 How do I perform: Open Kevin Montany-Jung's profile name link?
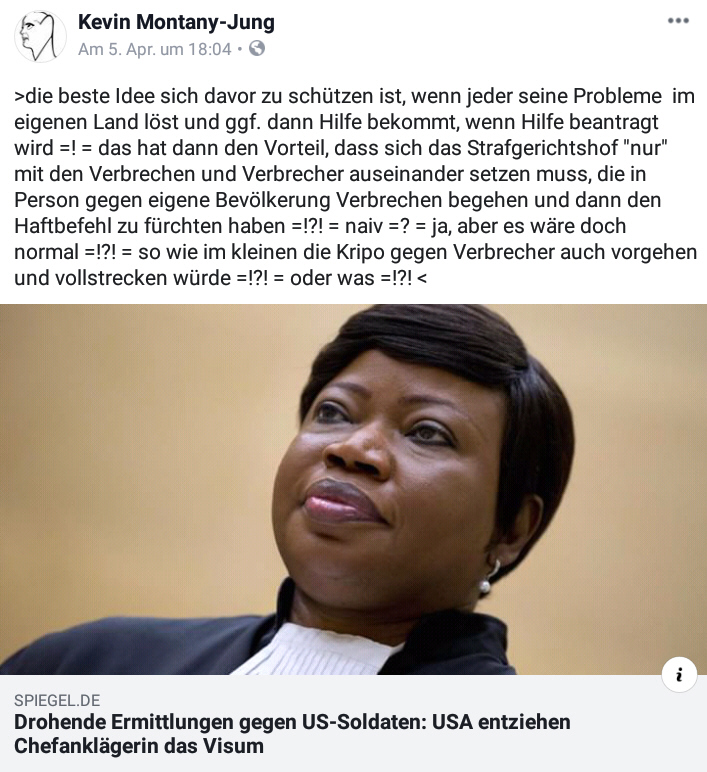point(176,22)
